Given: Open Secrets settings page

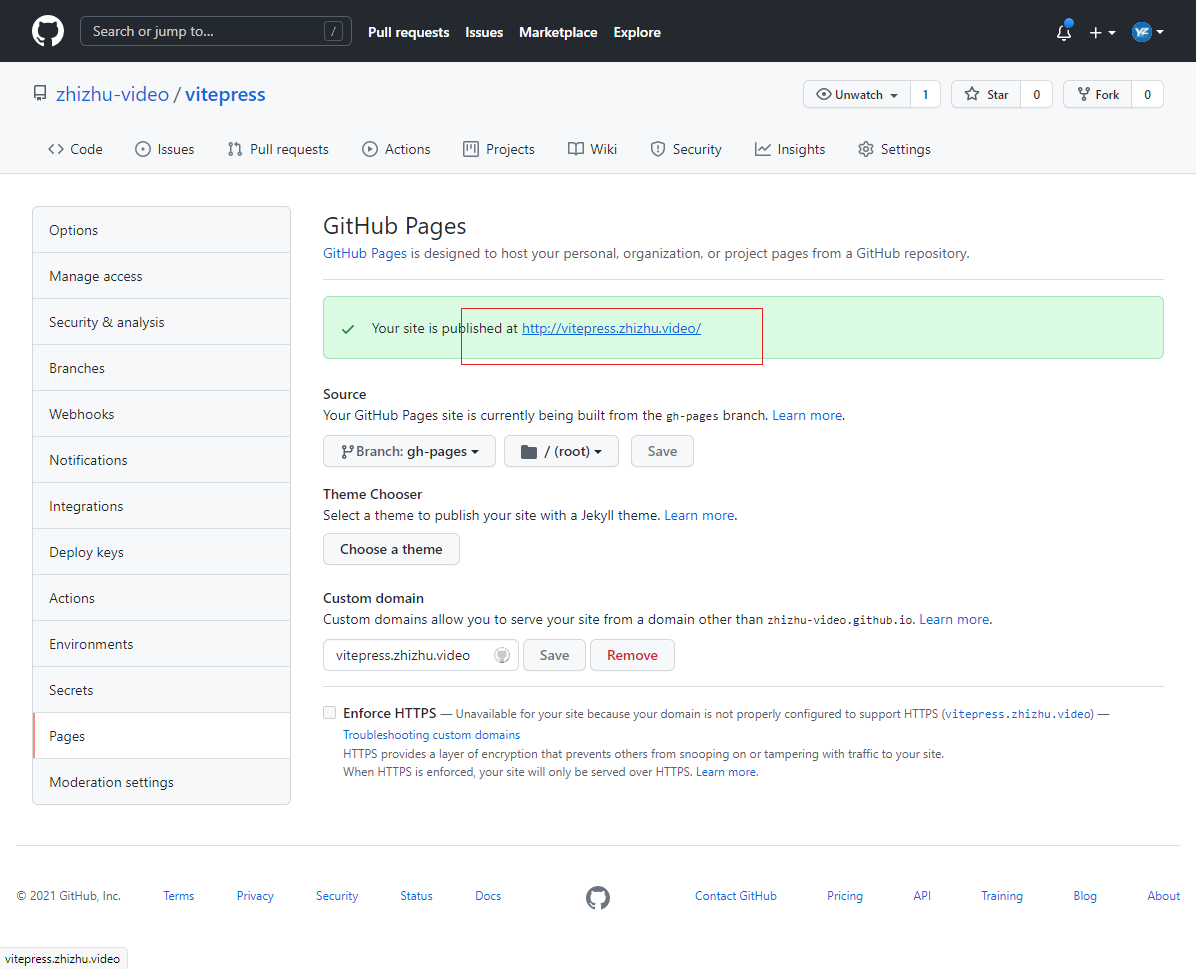Looking at the screenshot, I should 162,690.
